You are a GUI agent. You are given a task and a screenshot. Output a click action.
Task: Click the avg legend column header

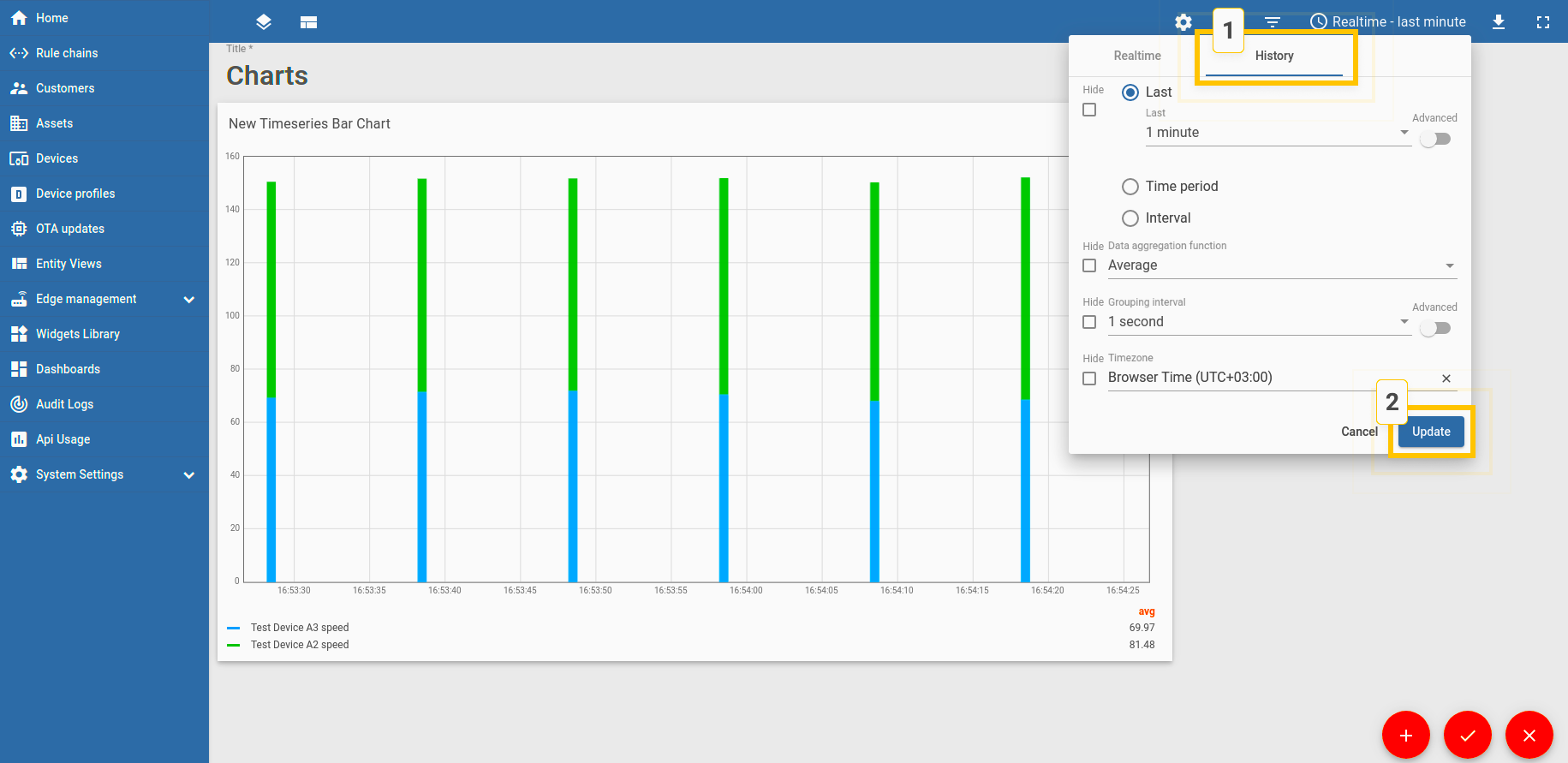[1147, 611]
